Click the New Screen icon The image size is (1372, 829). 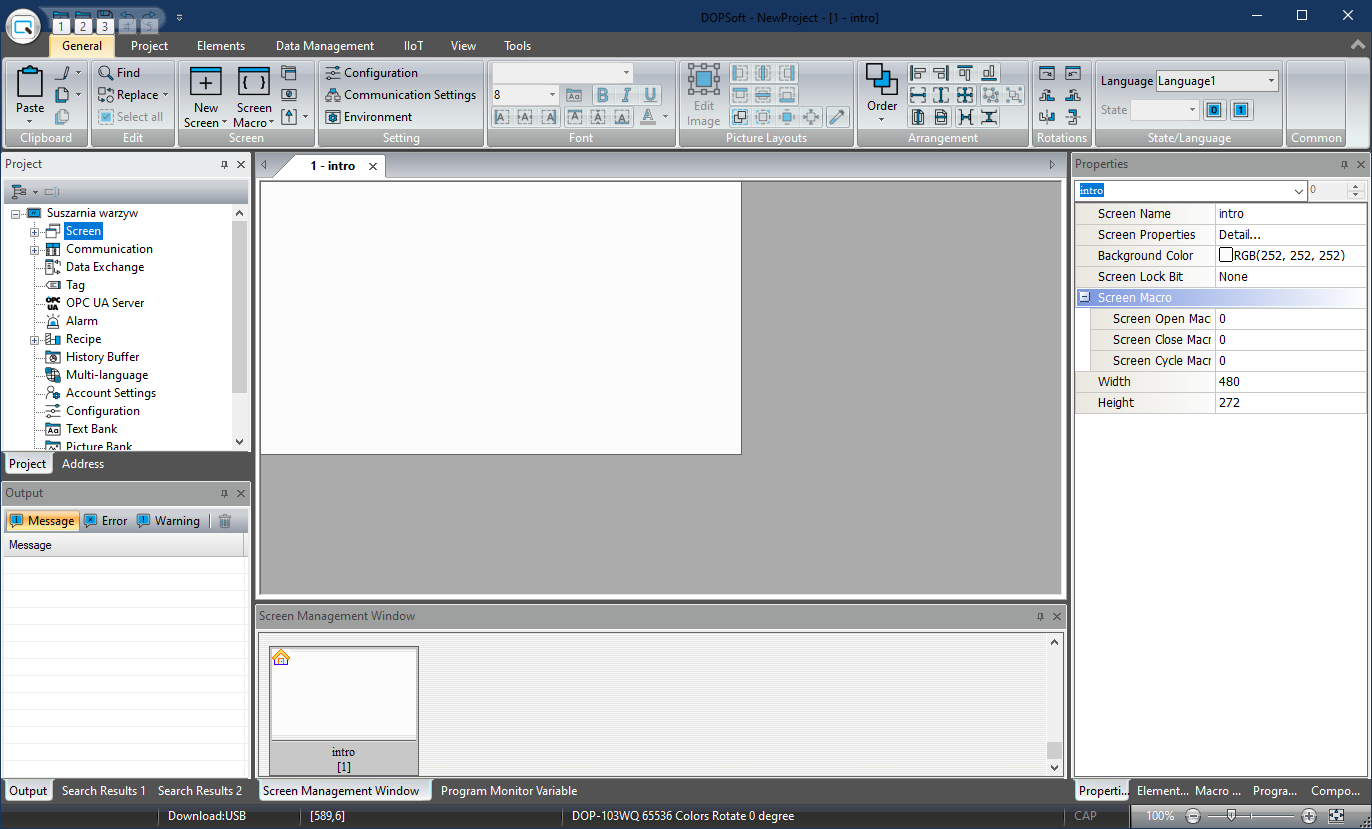205,83
